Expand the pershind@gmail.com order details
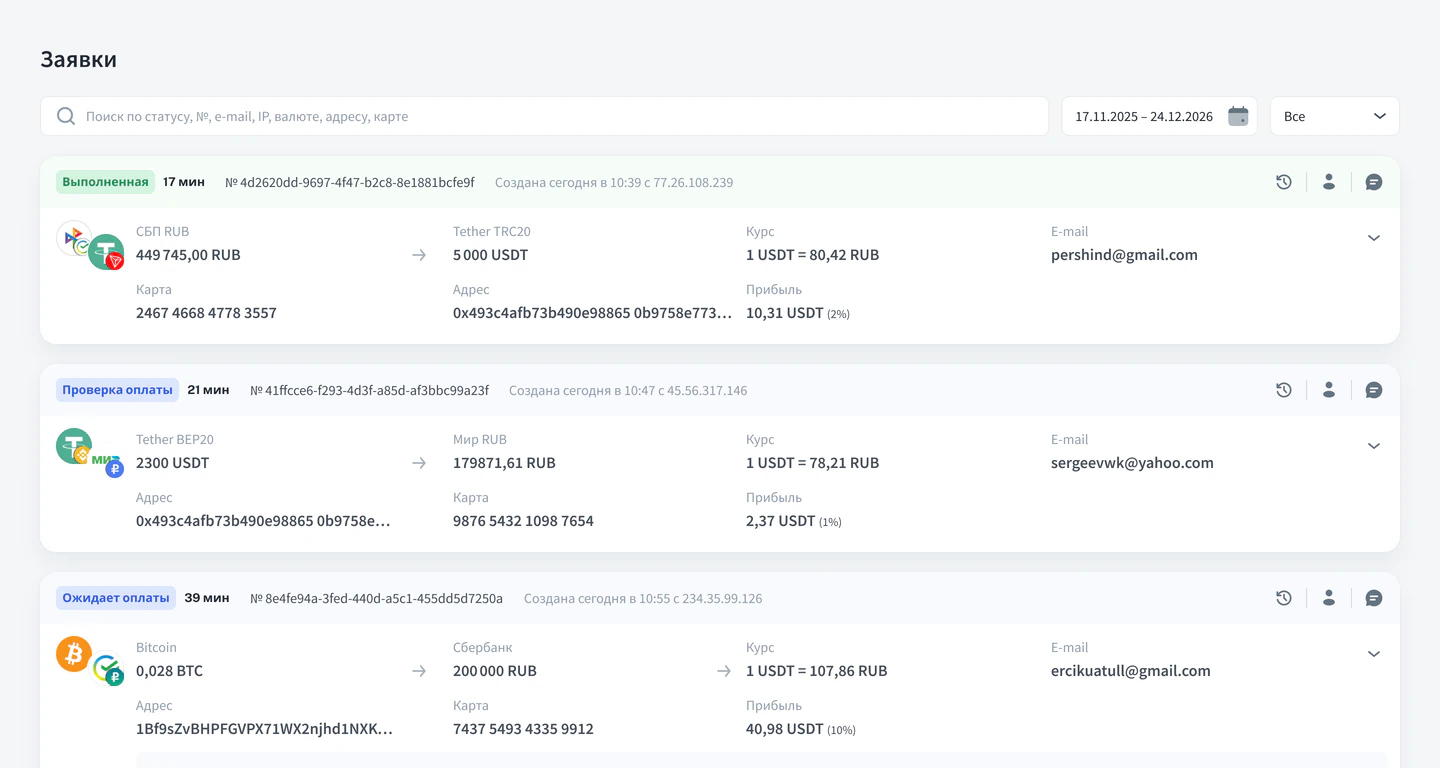This screenshot has width=1440, height=768. [1374, 238]
